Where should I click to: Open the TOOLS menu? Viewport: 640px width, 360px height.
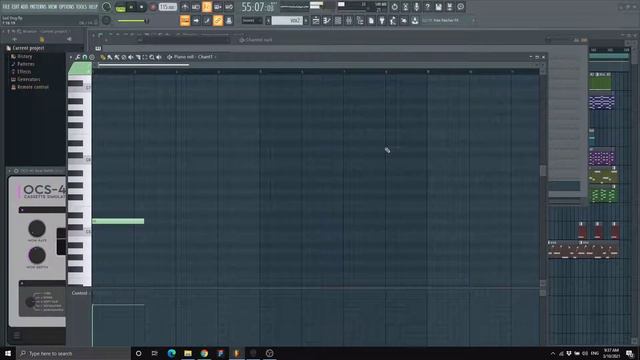tap(81, 7)
